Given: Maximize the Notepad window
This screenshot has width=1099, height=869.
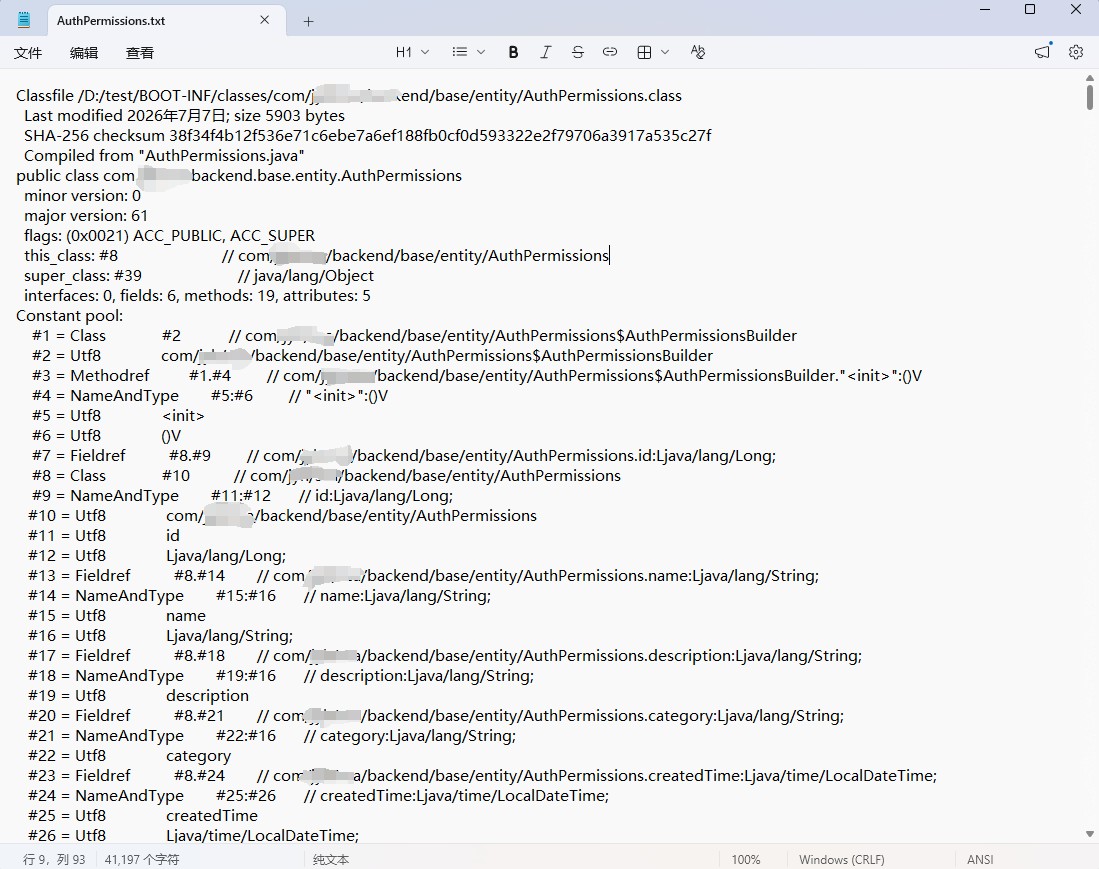Looking at the screenshot, I should [1030, 10].
